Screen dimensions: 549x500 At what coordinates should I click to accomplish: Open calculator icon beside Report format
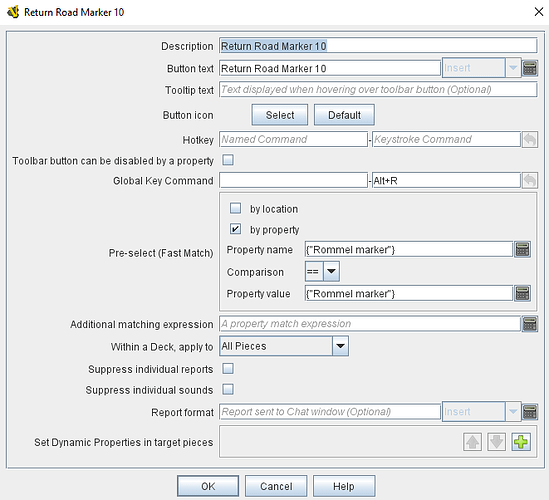tap(529, 412)
